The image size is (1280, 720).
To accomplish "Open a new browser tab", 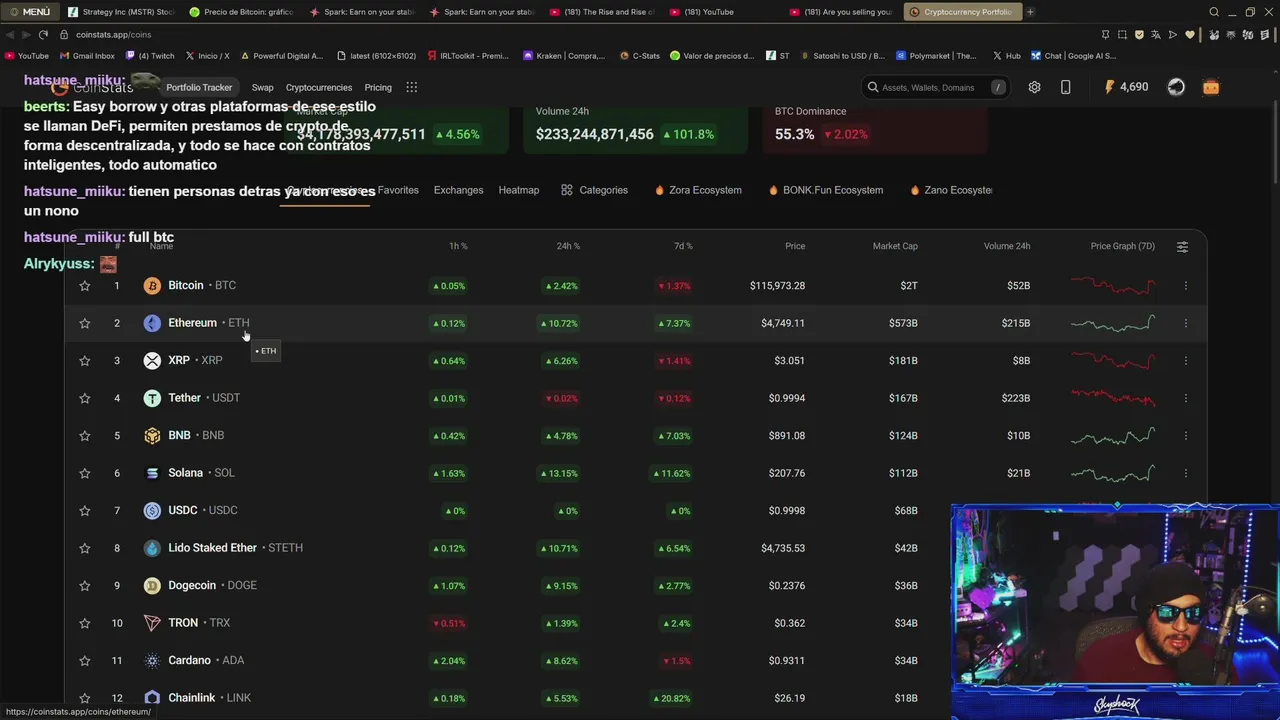I will click(x=1030, y=12).
